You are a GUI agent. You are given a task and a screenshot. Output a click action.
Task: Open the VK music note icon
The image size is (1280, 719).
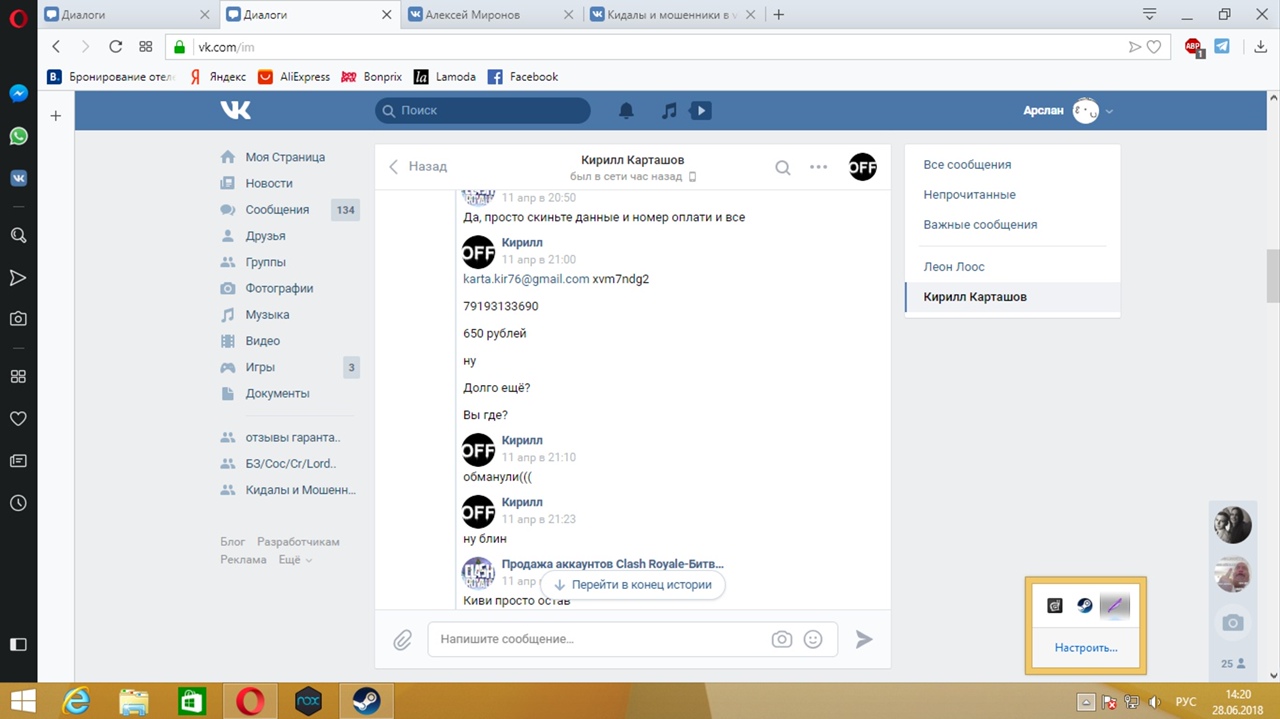(x=669, y=111)
